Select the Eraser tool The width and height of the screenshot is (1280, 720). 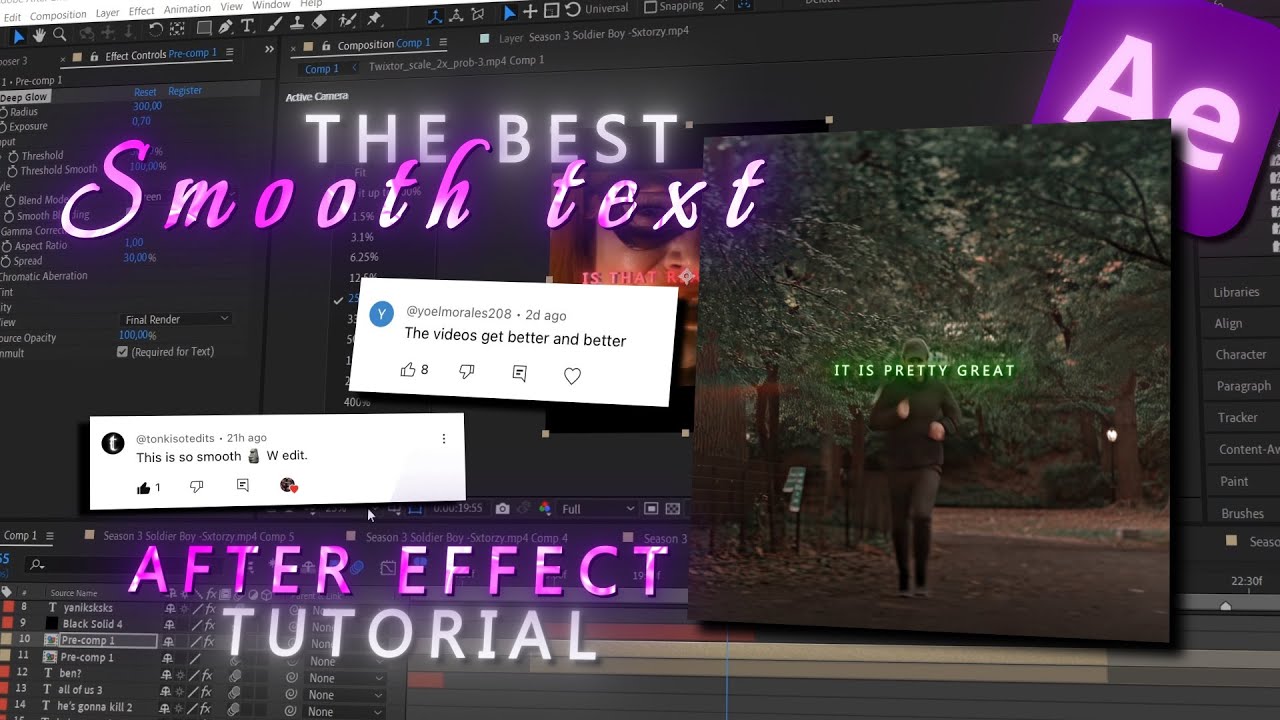tap(319, 21)
